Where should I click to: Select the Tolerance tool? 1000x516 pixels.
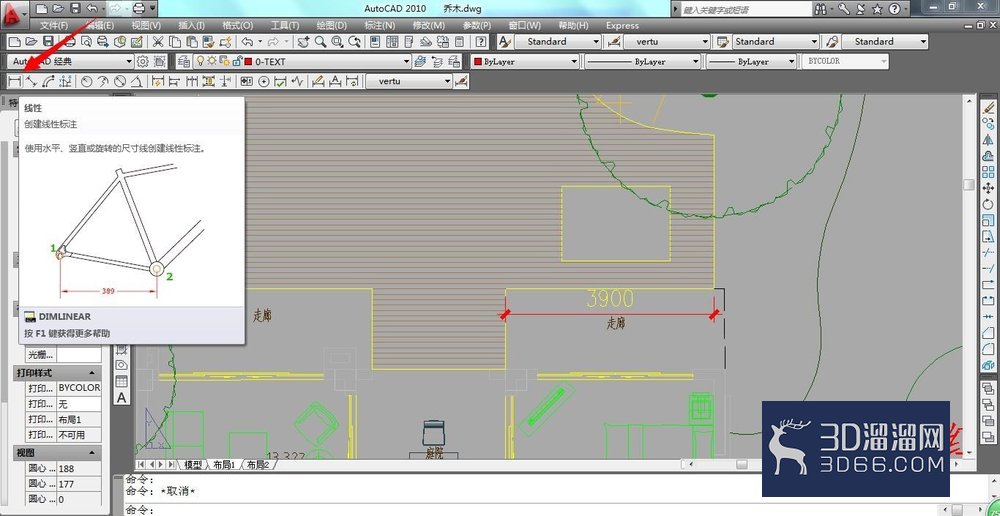pyautogui.click(x=246, y=82)
